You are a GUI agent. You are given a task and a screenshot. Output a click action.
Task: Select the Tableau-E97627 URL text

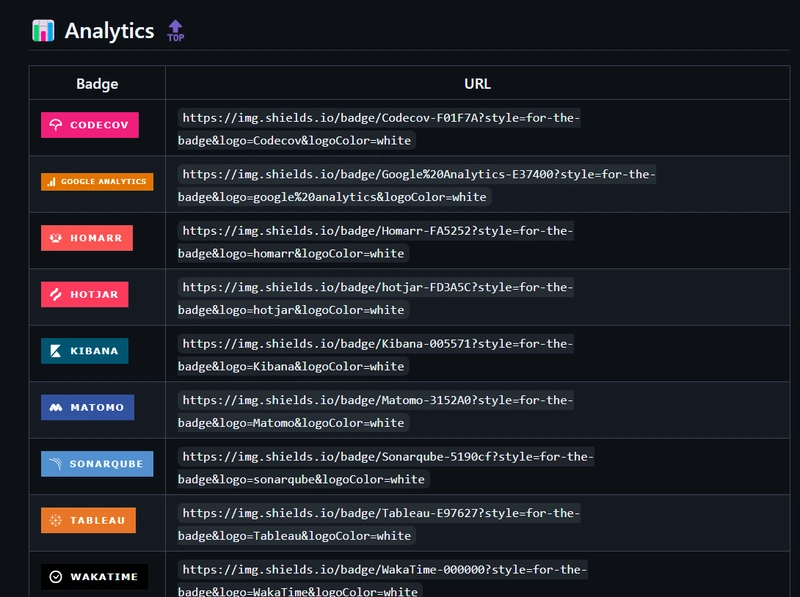pyautogui.click(x=379, y=525)
